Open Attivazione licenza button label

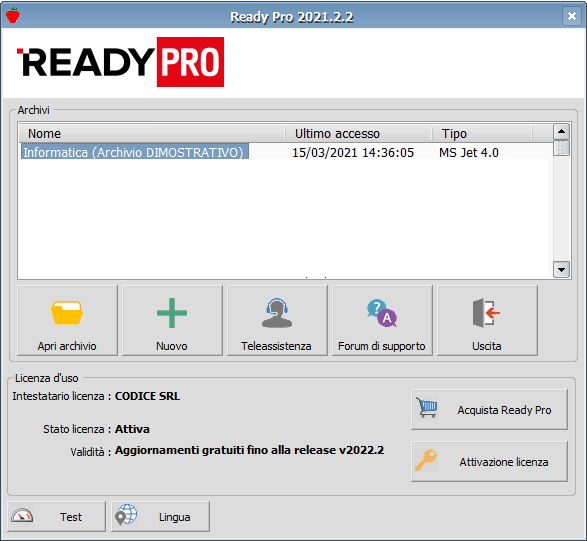pos(504,462)
